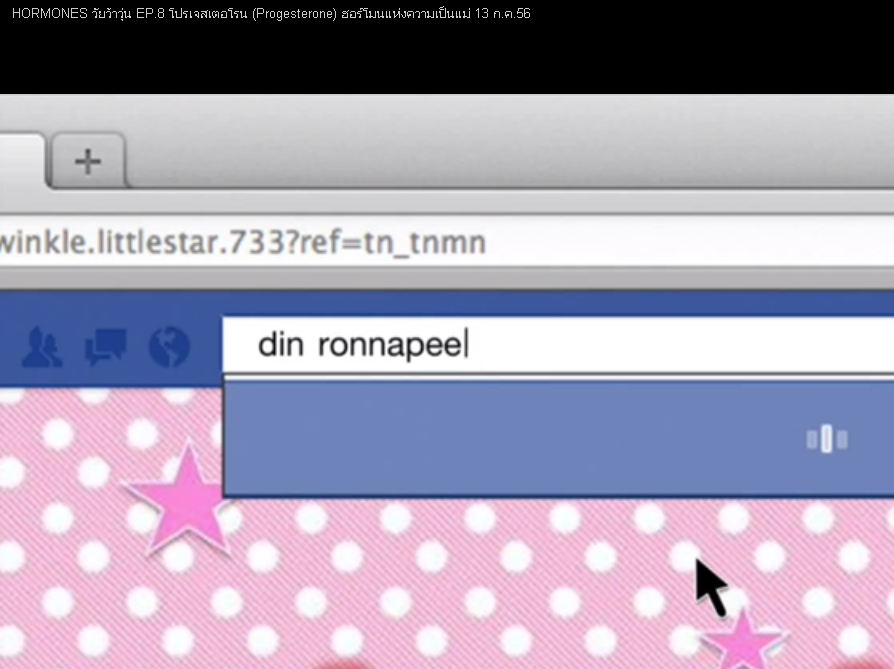Screen dimensions: 894x669
Task: Click the video title text at top
Action: click(x=271, y=13)
